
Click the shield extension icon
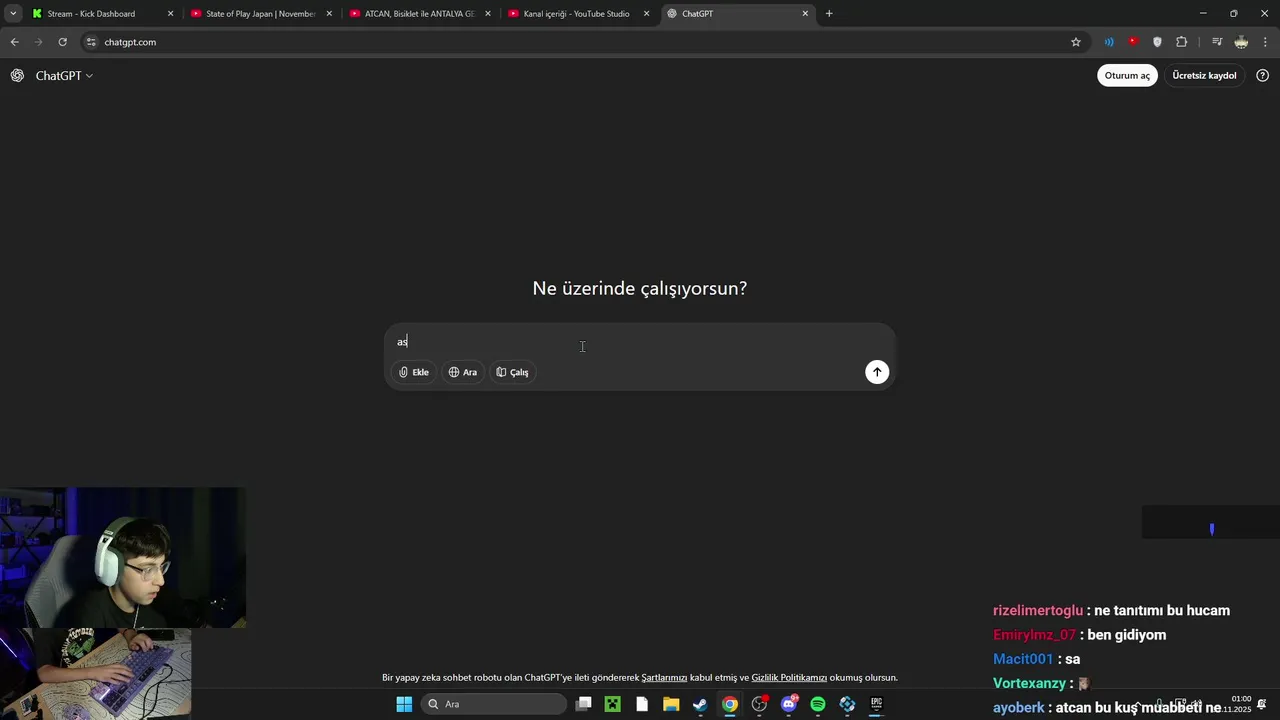point(1157,42)
